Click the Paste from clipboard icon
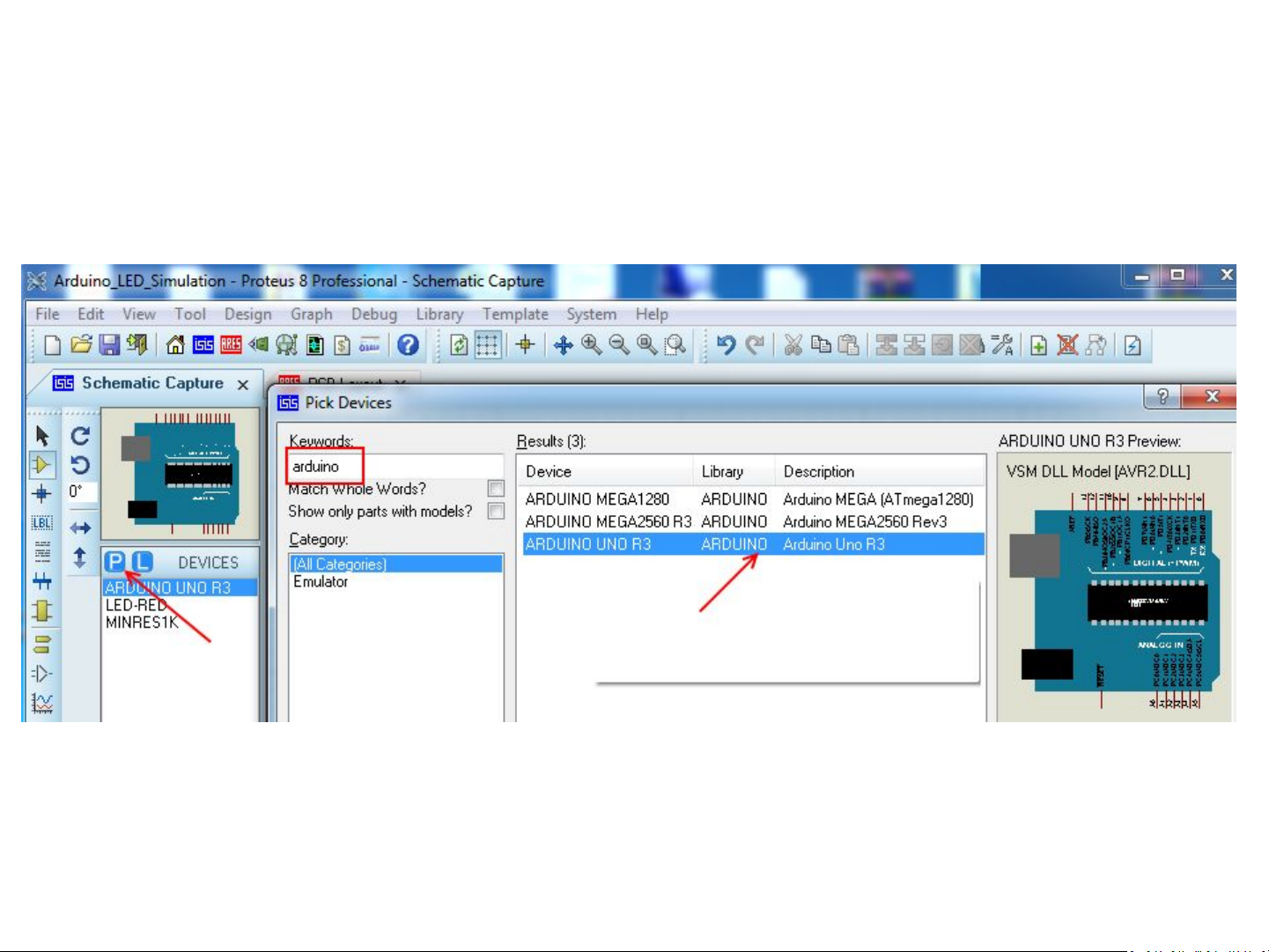This screenshot has width=1269, height=952. pos(849,345)
